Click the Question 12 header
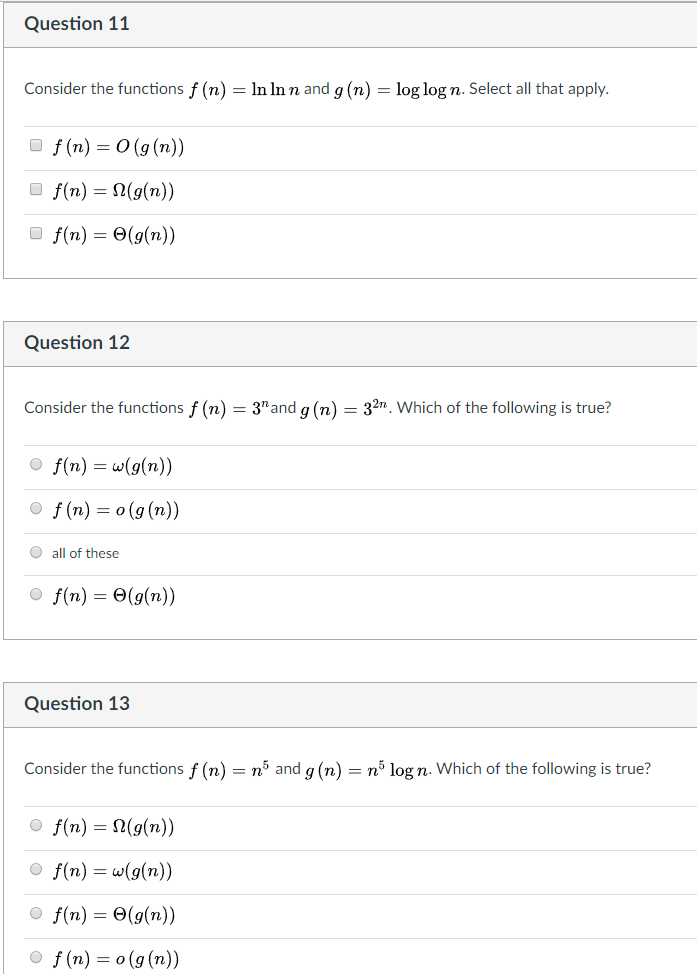The image size is (697, 974). [x=77, y=342]
